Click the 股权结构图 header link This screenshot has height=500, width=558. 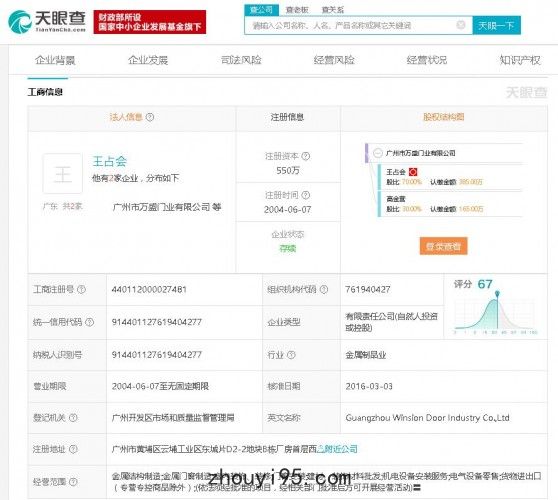(443, 117)
